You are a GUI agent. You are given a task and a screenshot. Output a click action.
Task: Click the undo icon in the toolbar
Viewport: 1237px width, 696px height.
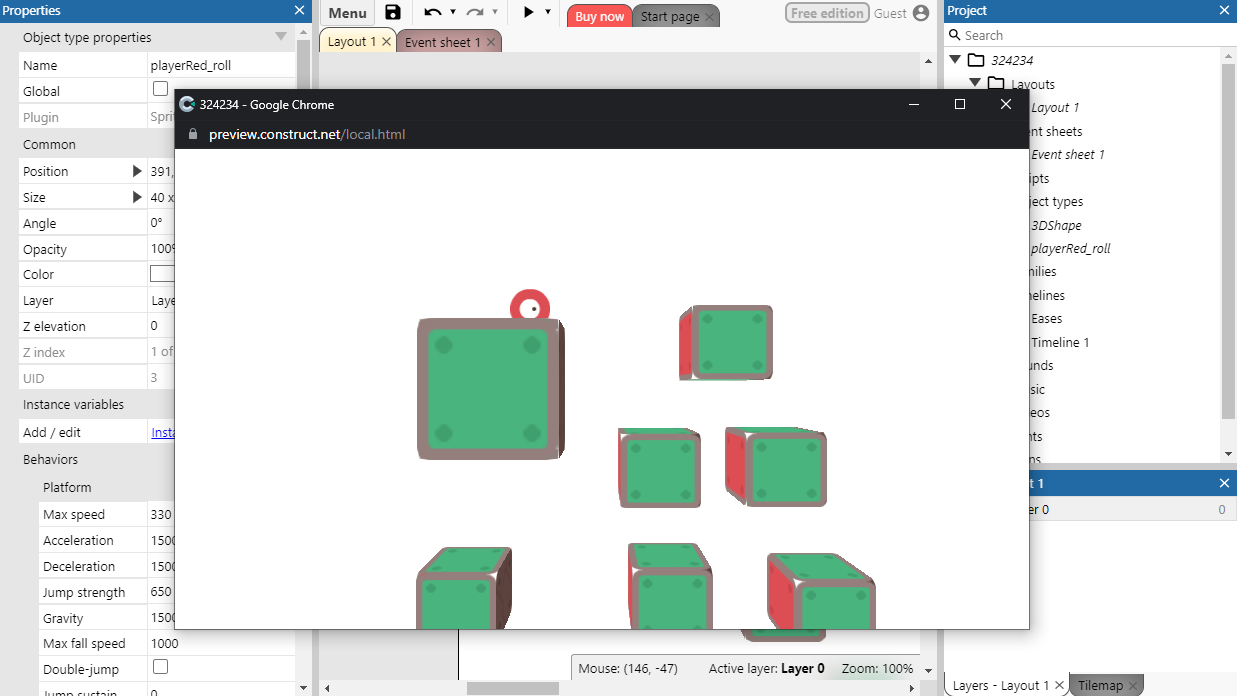pos(432,13)
